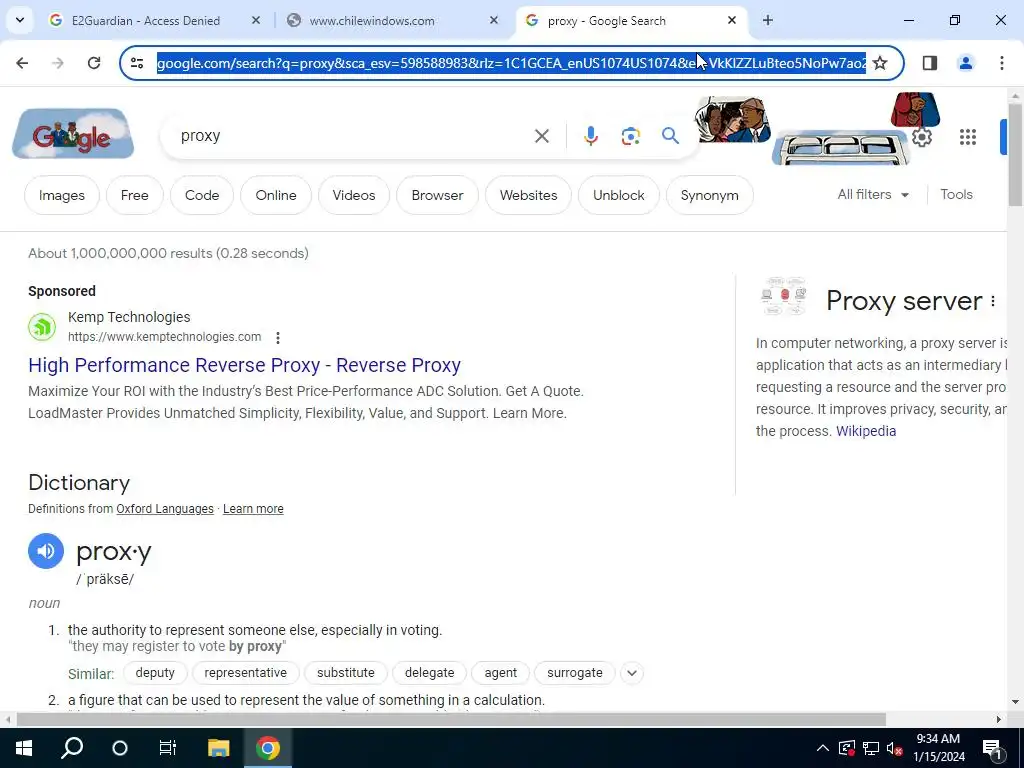Open Task View on taskbar
1024x768 pixels.
tap(168, 748)
